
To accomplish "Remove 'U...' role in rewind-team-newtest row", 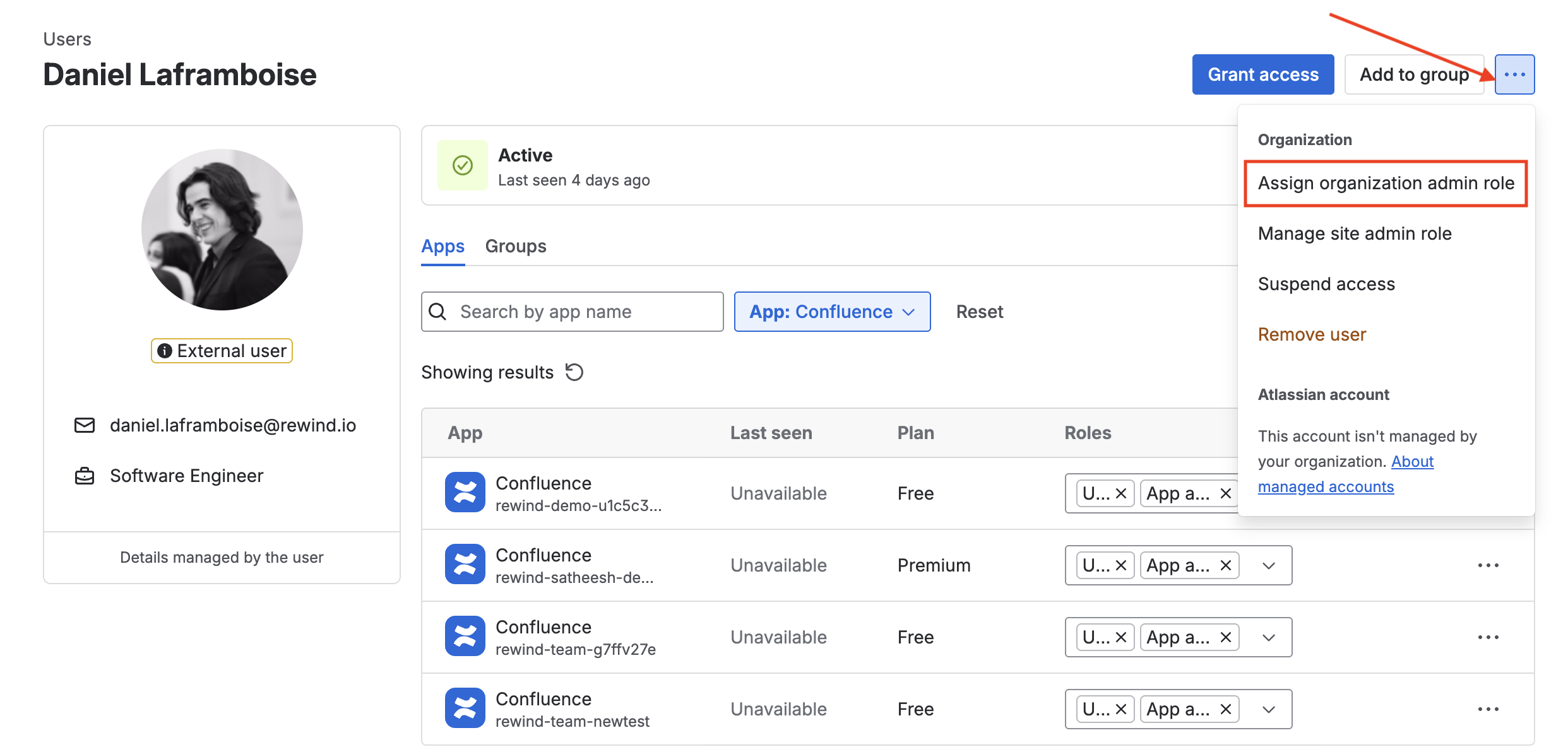I will 1121,709.
